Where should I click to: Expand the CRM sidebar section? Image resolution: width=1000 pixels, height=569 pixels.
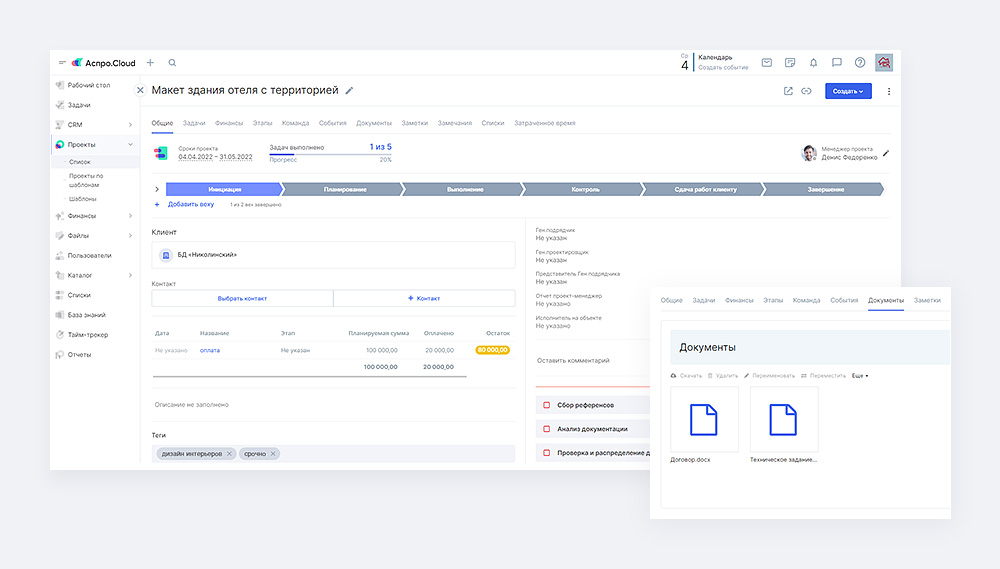[x=130, y=125]
